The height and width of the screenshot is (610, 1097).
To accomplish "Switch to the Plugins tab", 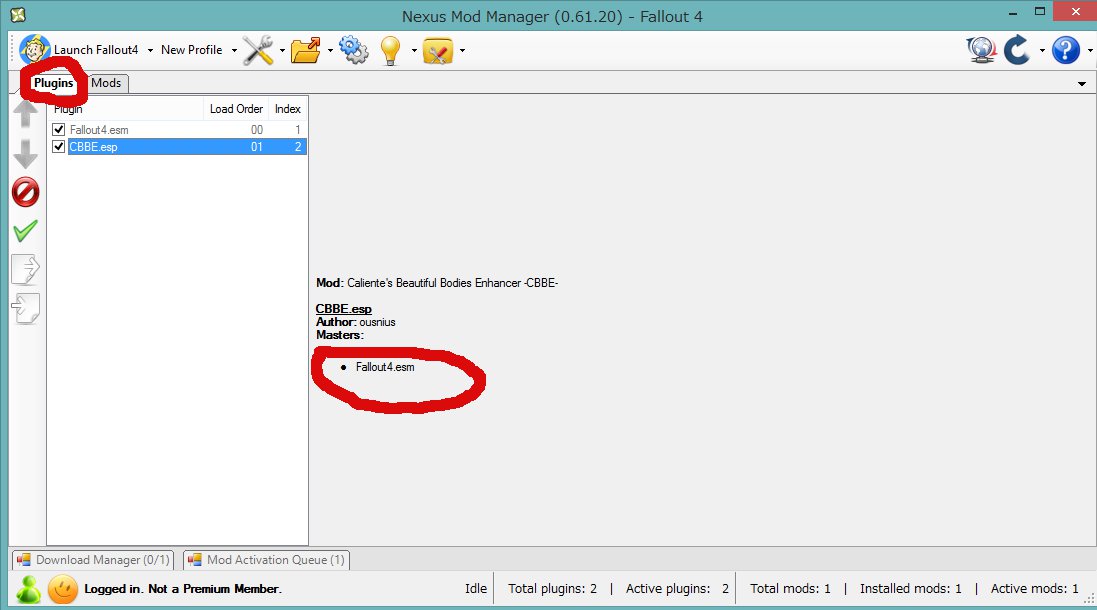I will click(53, 83).
